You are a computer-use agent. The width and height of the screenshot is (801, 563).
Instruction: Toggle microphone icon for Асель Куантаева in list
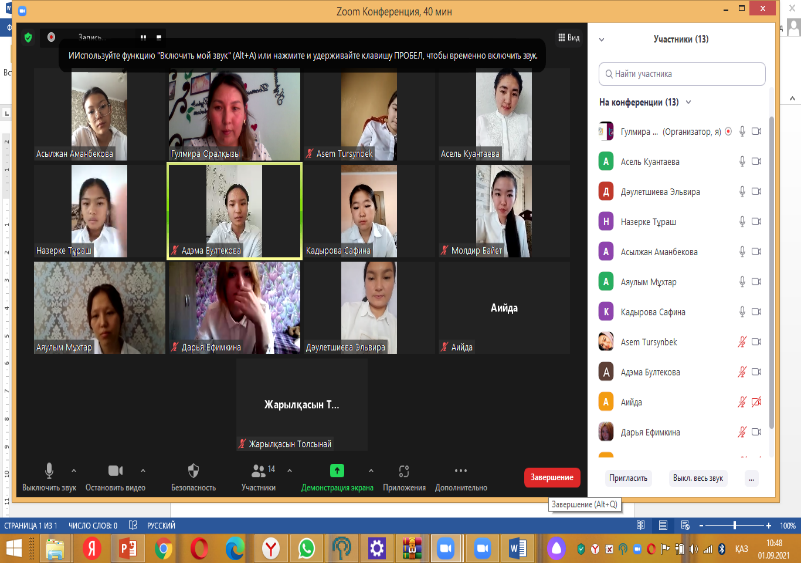(x=741, y=161)
